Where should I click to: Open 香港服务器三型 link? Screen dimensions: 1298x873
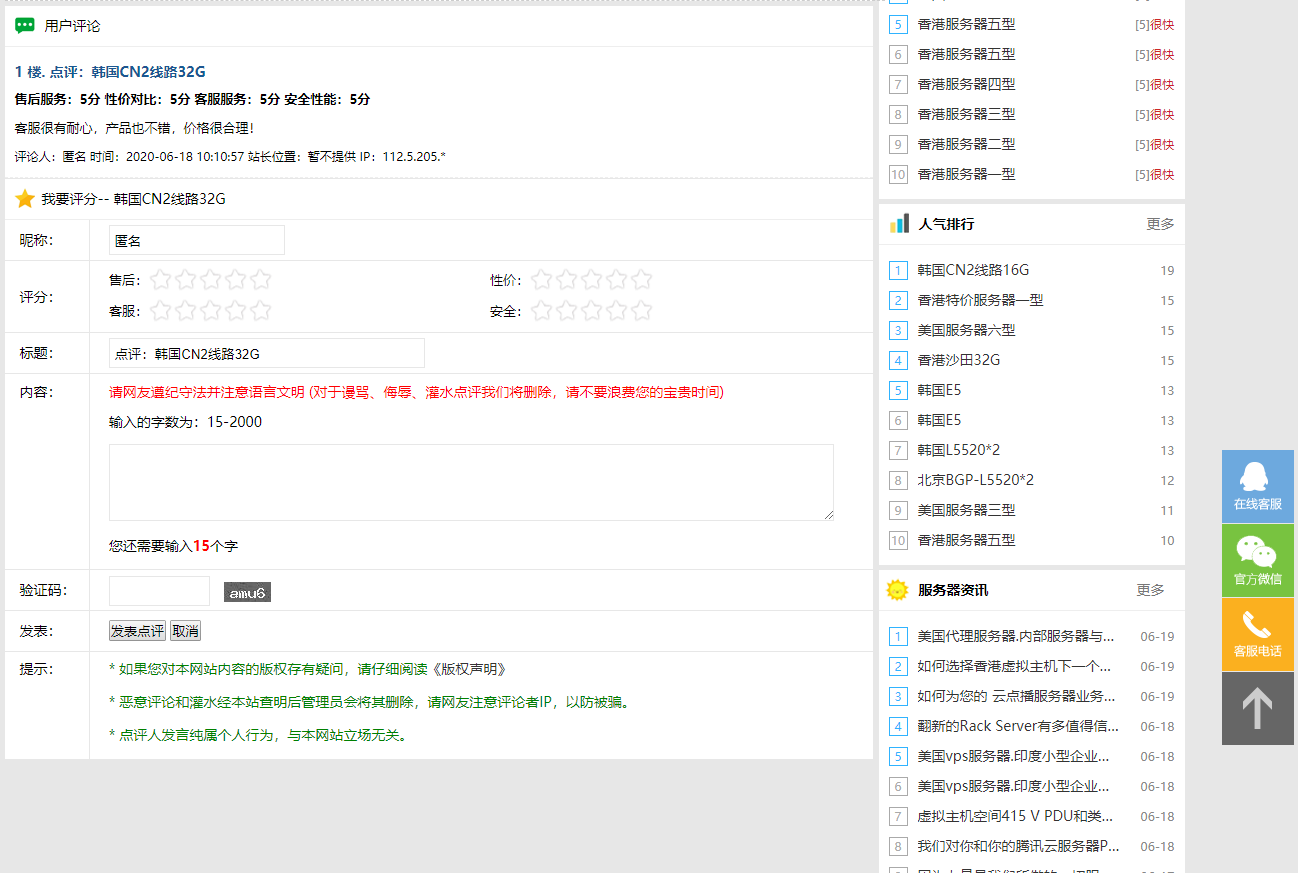coord(966,114)
